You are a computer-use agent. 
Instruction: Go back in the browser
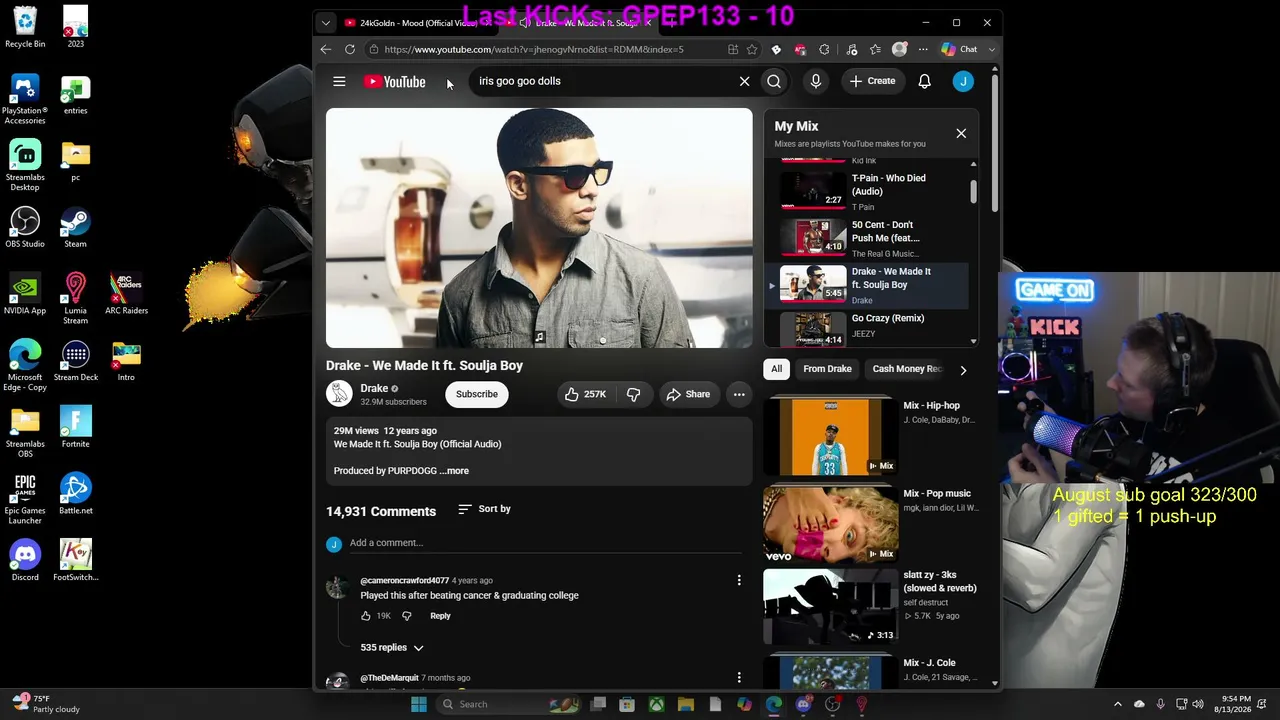coord(326,49)
